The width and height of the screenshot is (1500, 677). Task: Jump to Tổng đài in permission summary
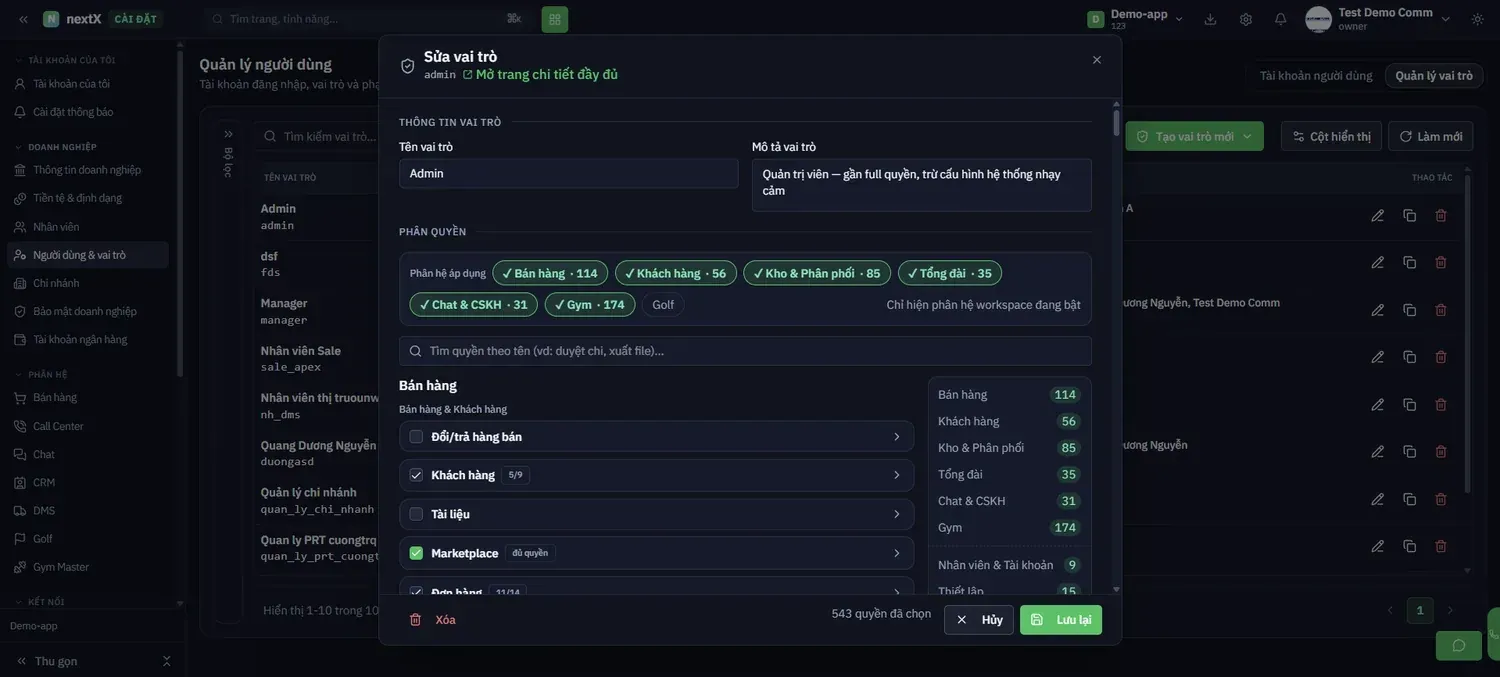pos(1007,474)
